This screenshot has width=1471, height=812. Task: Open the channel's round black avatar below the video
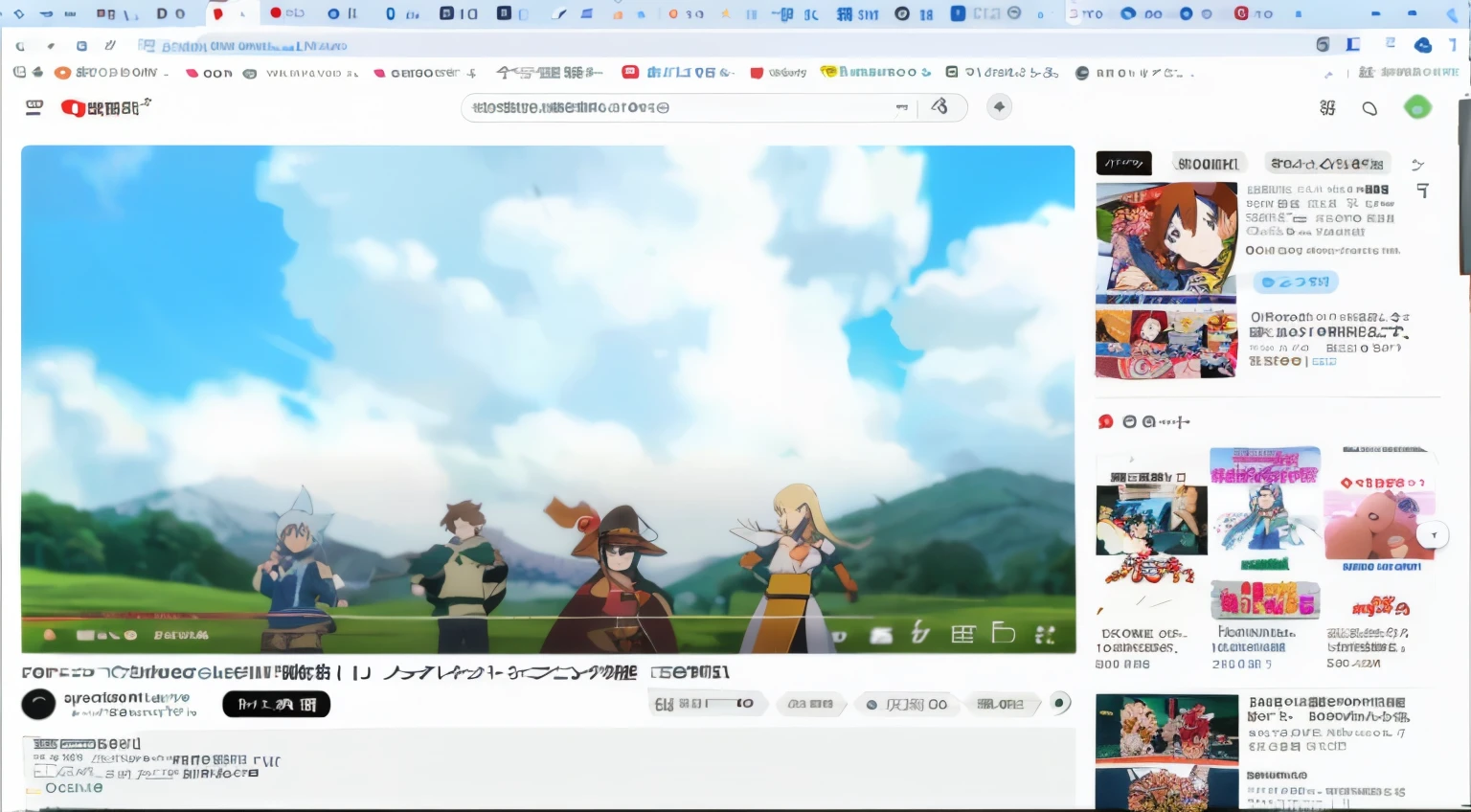[38, 705]
